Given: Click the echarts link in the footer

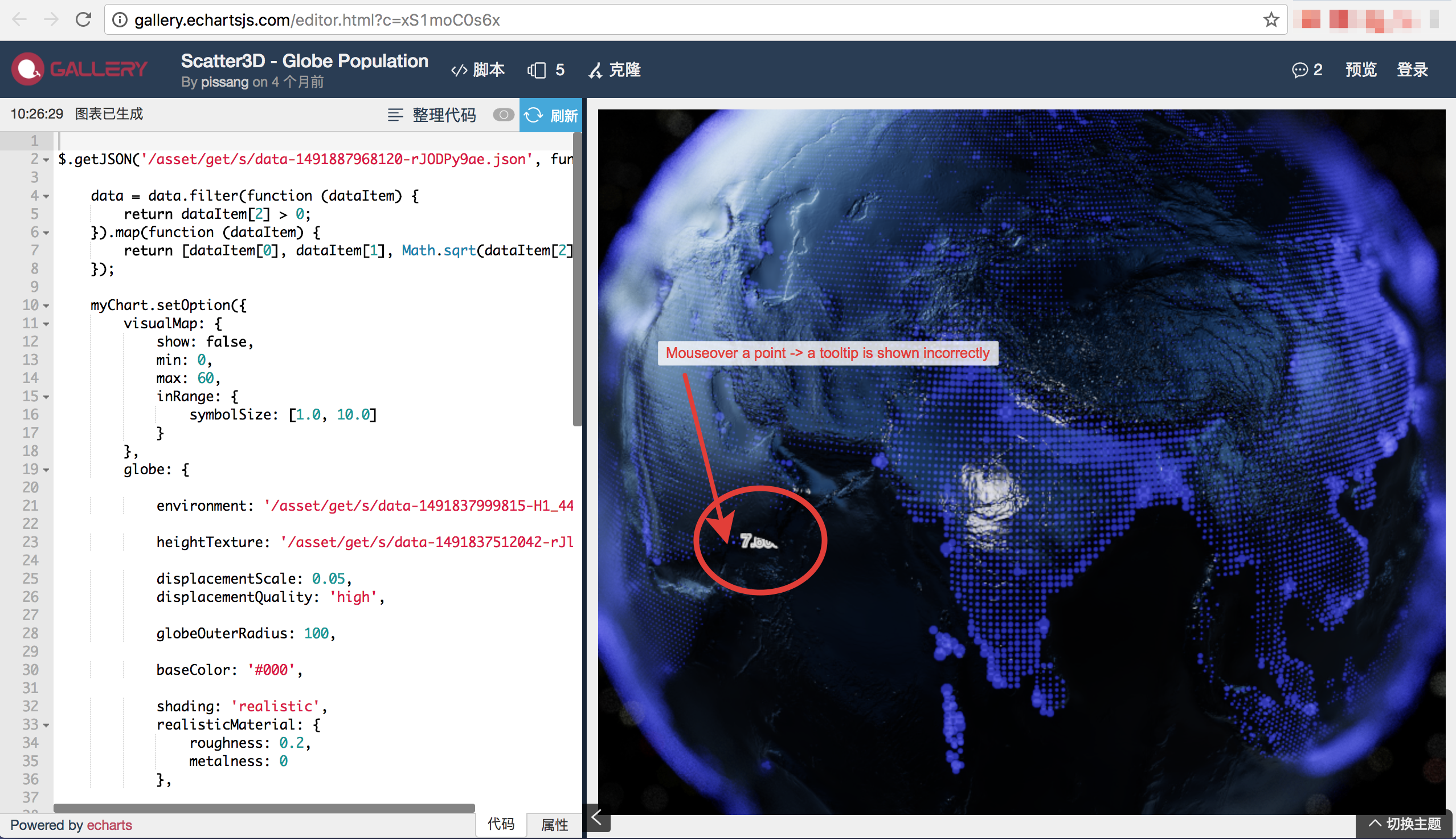Looking at the screenshot, I should click(109, 825).
